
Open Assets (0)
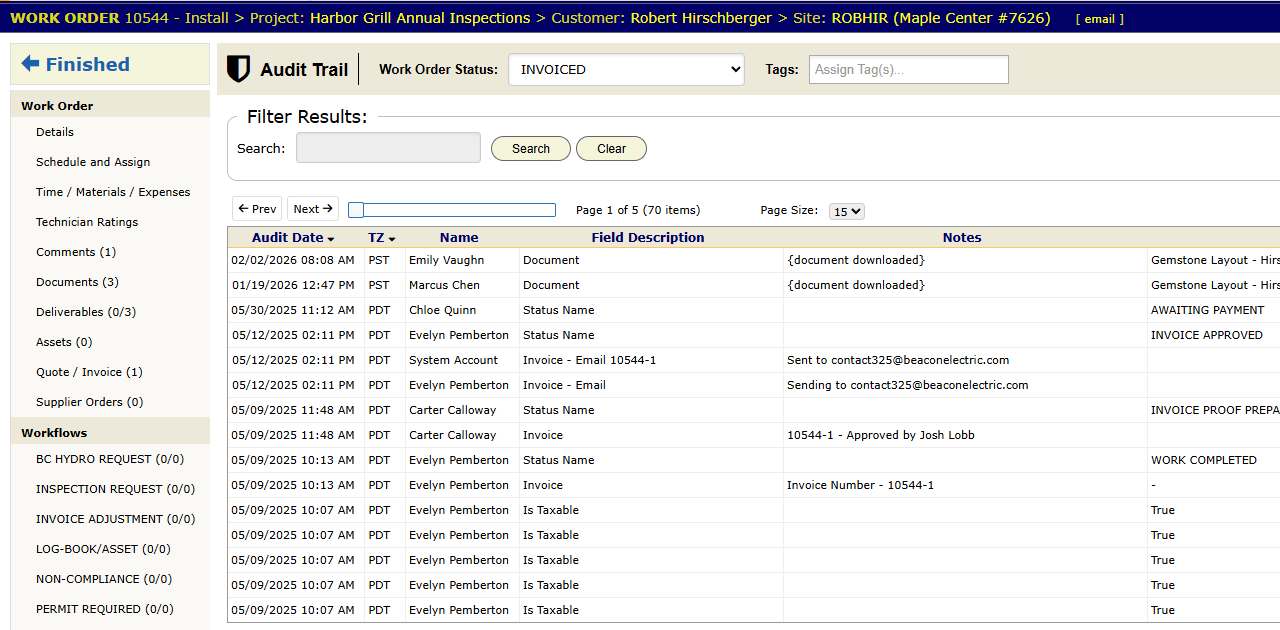[x=64, y=342]
